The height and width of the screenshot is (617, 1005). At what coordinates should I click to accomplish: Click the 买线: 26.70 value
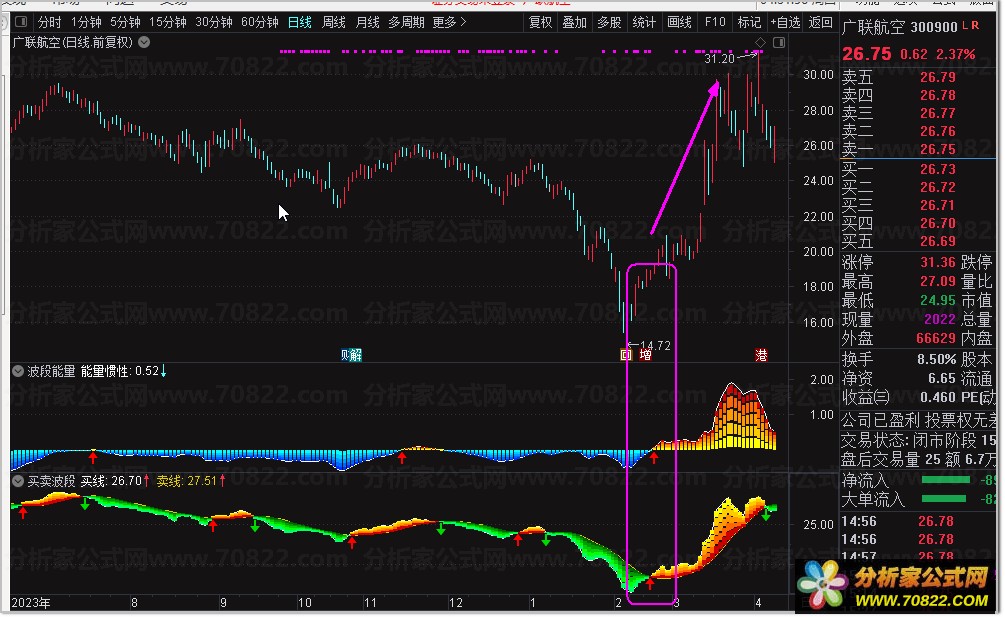click(115, 481)
